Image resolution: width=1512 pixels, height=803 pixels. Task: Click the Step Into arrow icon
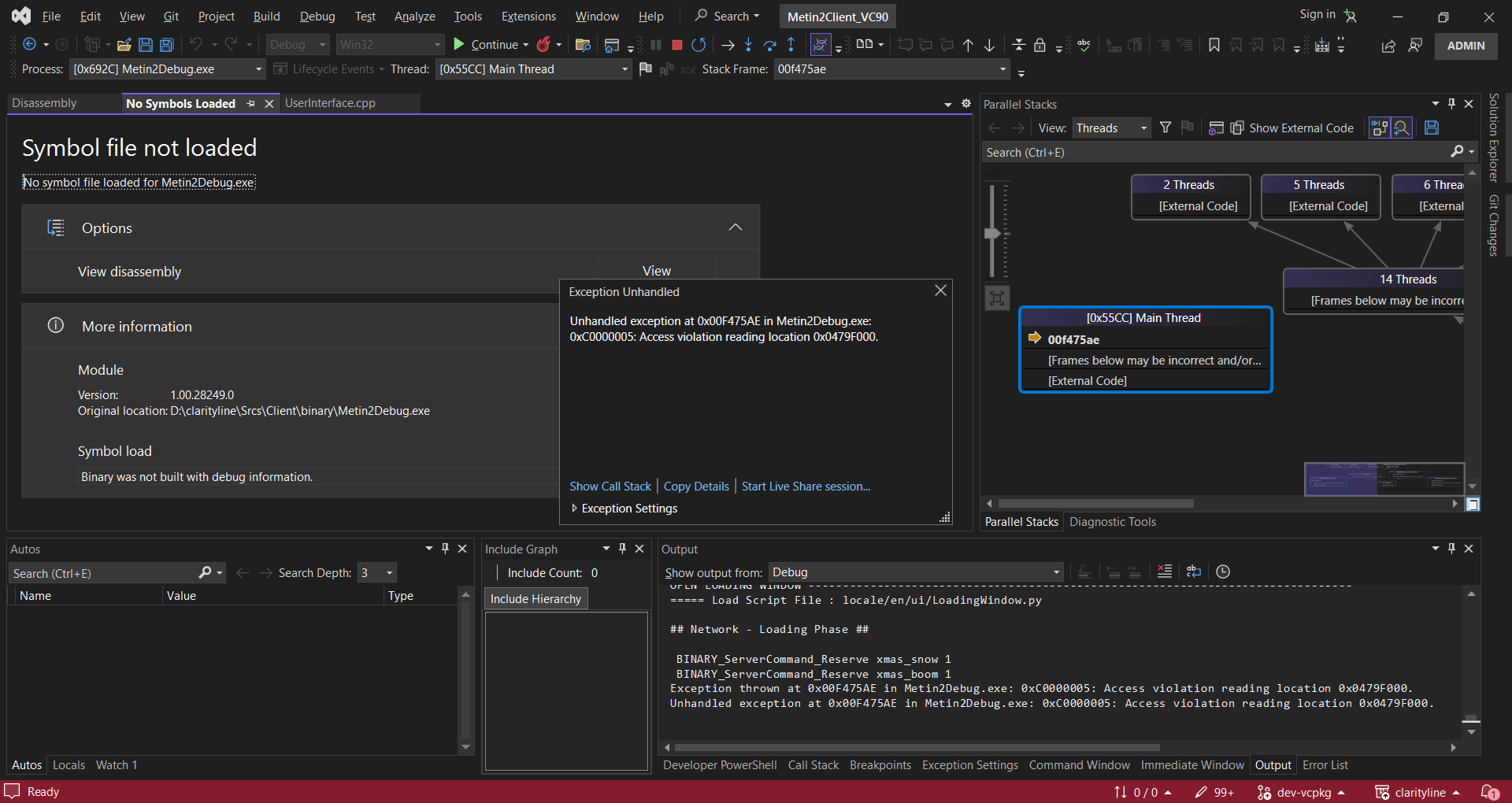[x=749, y=45]
